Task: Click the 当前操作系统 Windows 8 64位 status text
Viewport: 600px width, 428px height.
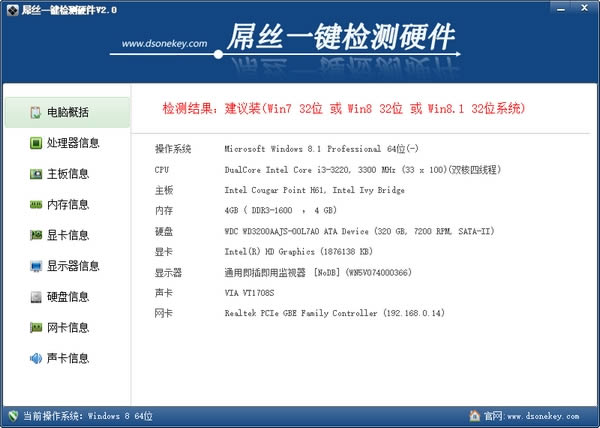Action: point(88,416)
